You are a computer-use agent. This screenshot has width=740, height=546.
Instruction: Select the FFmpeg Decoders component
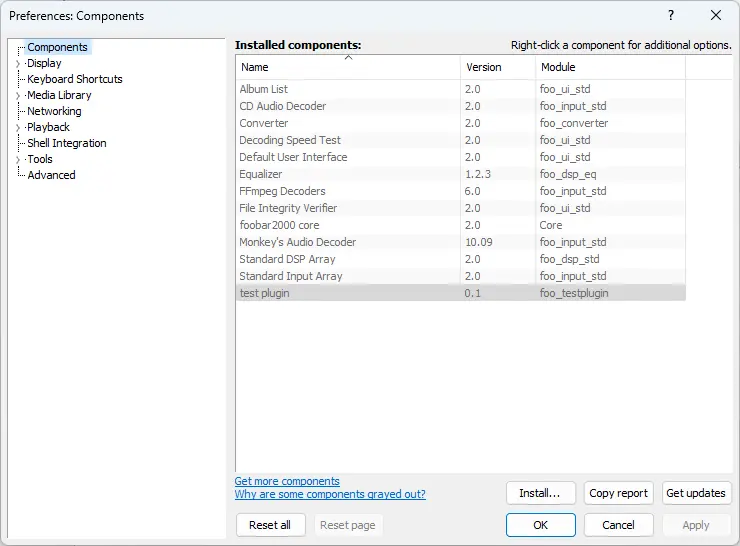tap(461, 191)
